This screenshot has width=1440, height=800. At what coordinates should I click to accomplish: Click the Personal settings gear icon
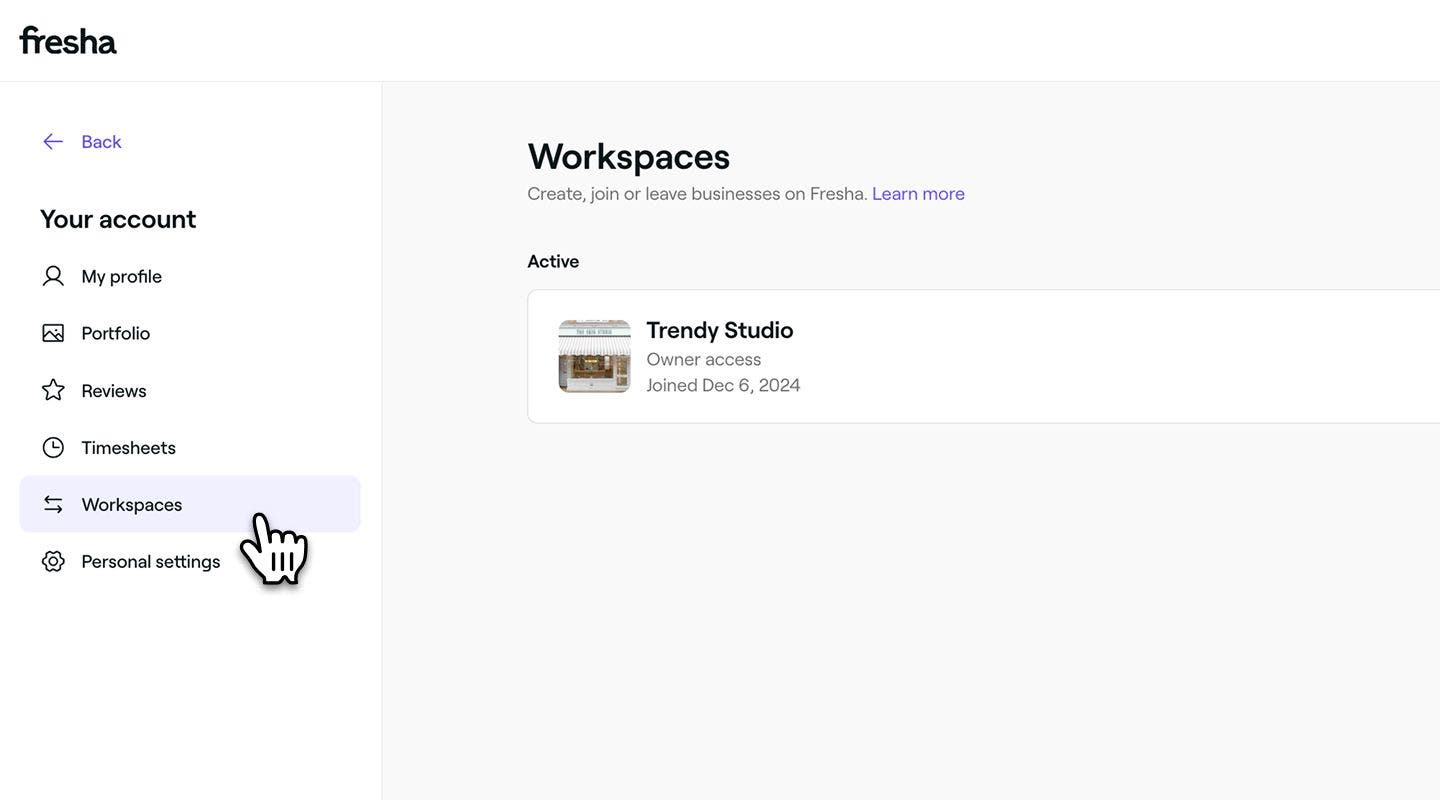pyautogui.click(x=53, y=561)
